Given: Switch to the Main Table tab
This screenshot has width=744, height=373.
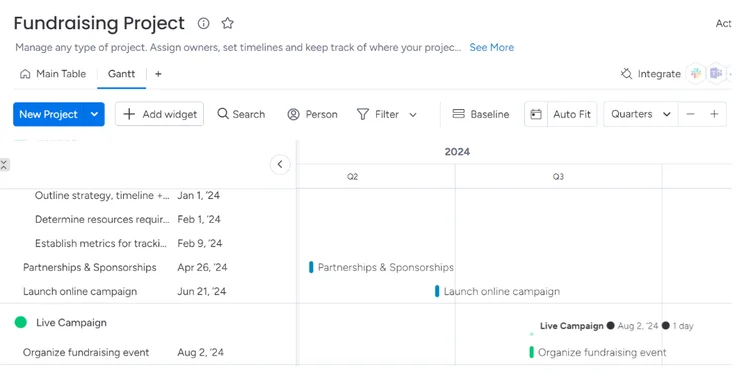Looking at the screenshot, I should click(53, 74).
